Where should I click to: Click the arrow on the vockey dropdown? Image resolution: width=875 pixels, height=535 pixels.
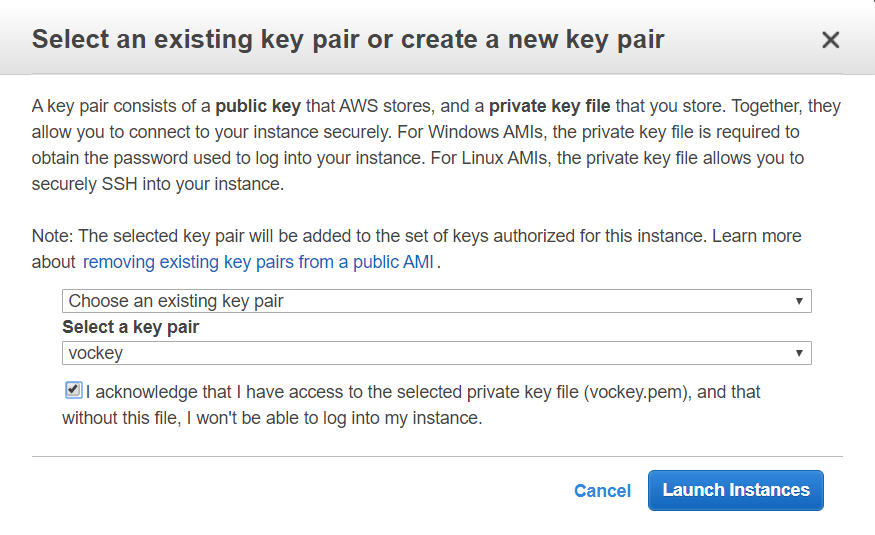(x=799, y=353)
